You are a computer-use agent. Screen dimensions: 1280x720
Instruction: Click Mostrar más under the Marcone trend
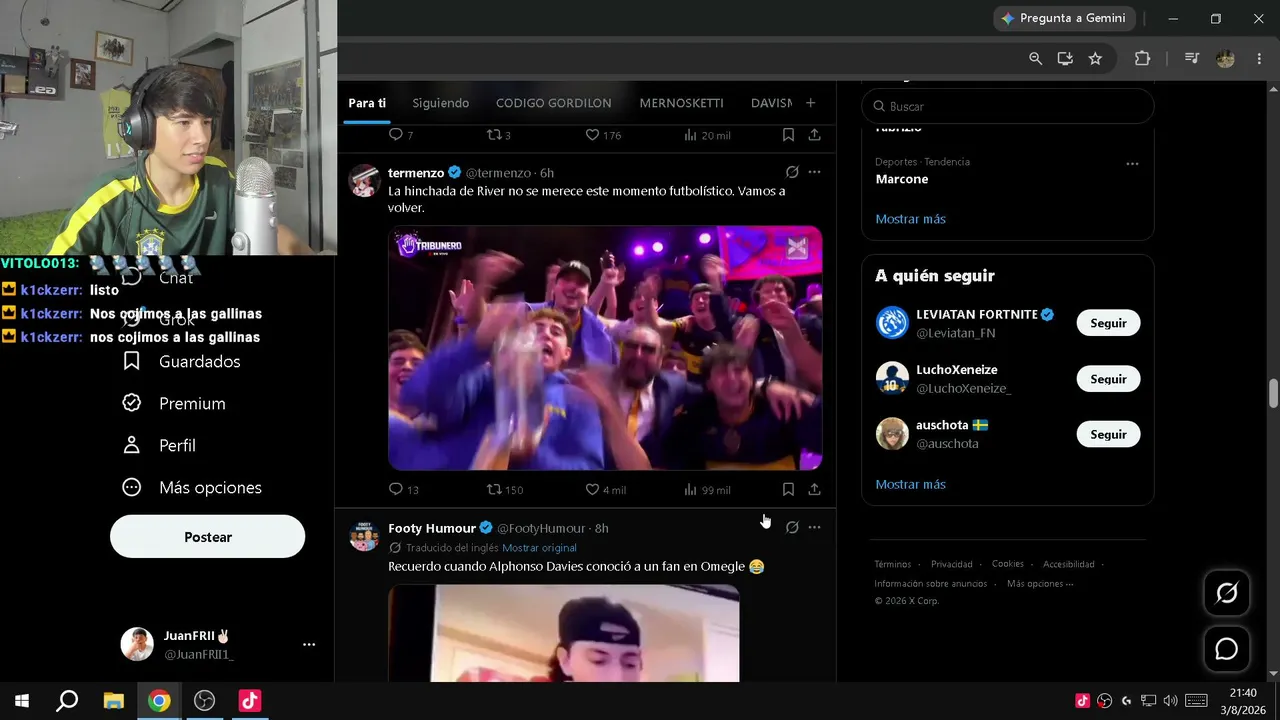(x=910, y=219)
